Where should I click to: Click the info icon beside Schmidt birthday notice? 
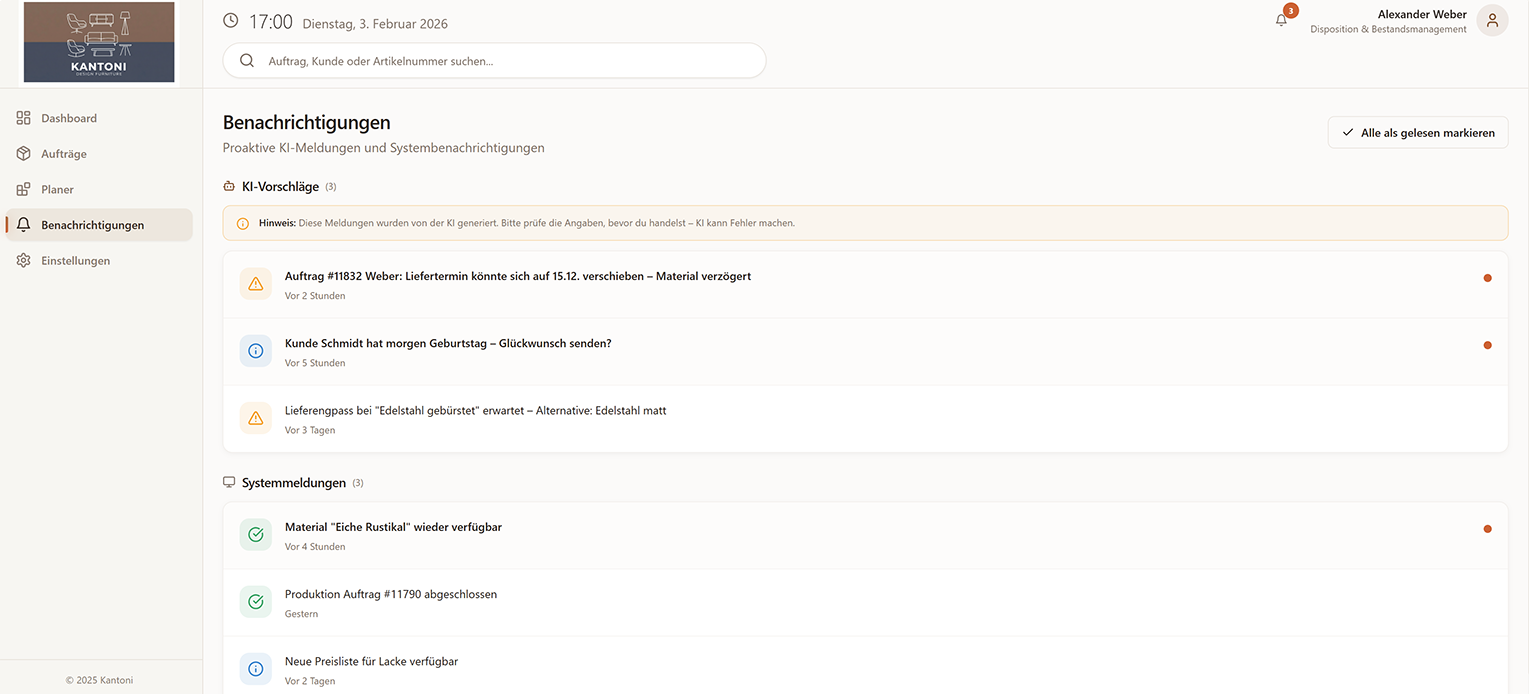pyautogui.click(x=255, y=351)
